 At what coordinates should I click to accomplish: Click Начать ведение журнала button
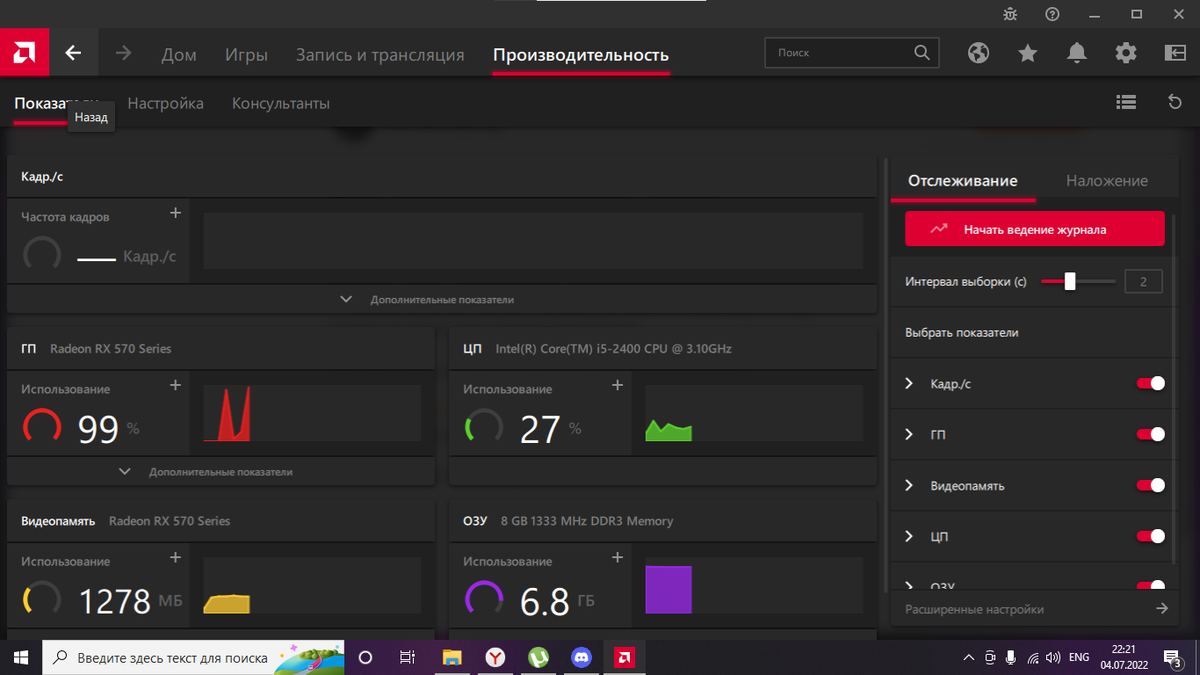click(1035, 229)
